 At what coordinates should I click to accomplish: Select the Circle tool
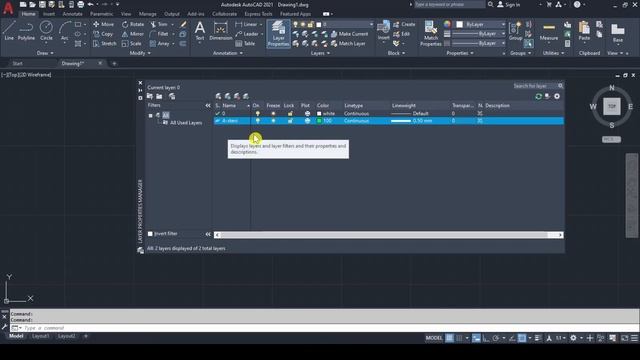tap(46, 31)
